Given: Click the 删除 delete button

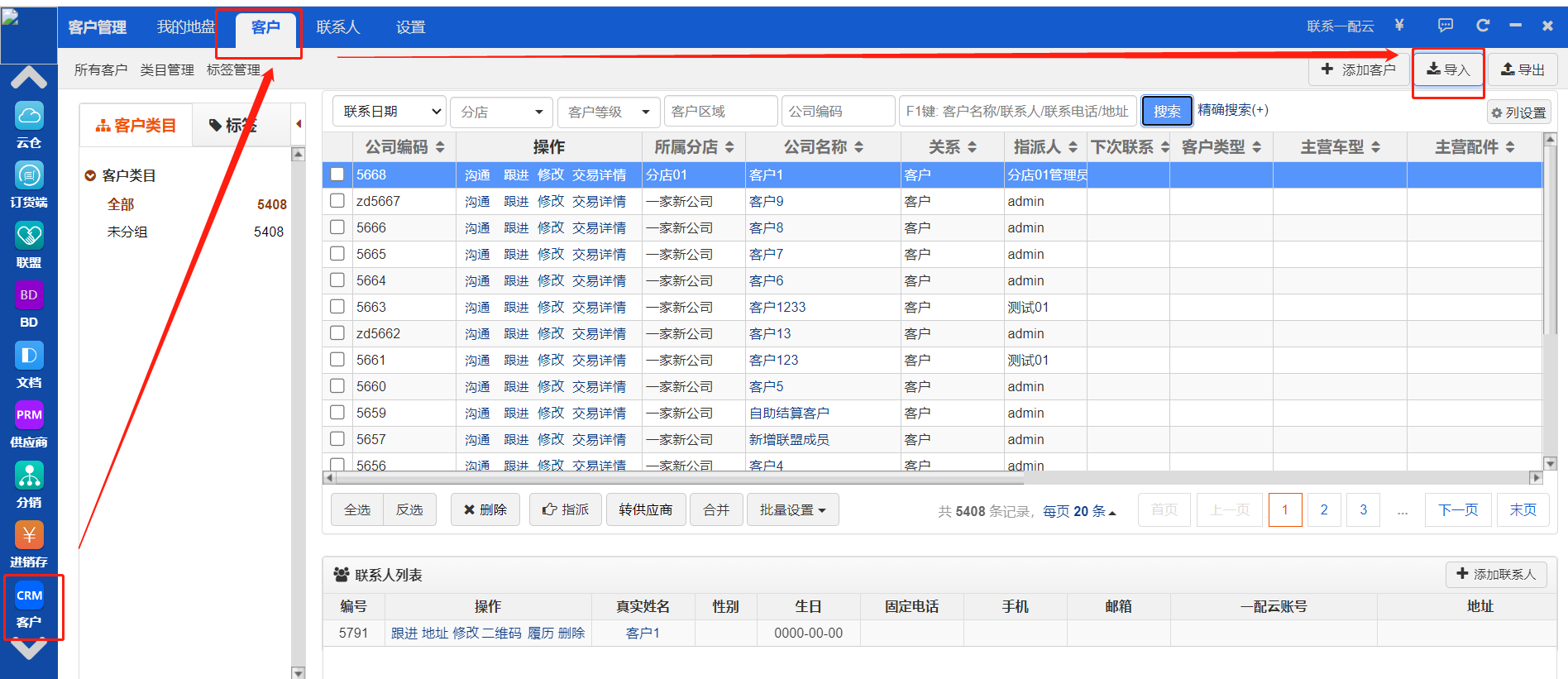Looking at the screenshot, I should 485,509.
